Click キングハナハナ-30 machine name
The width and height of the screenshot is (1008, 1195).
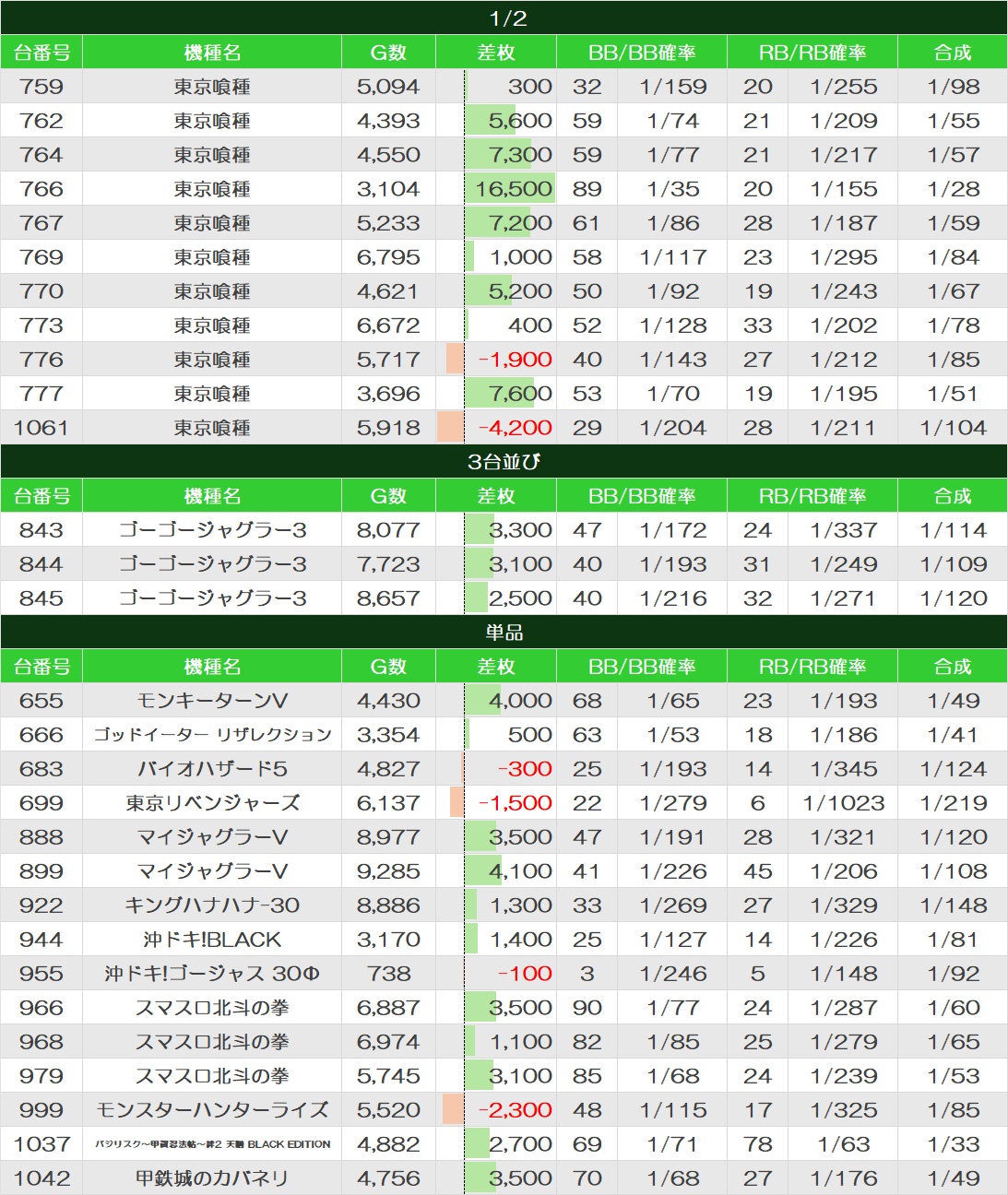pos(212,905)
